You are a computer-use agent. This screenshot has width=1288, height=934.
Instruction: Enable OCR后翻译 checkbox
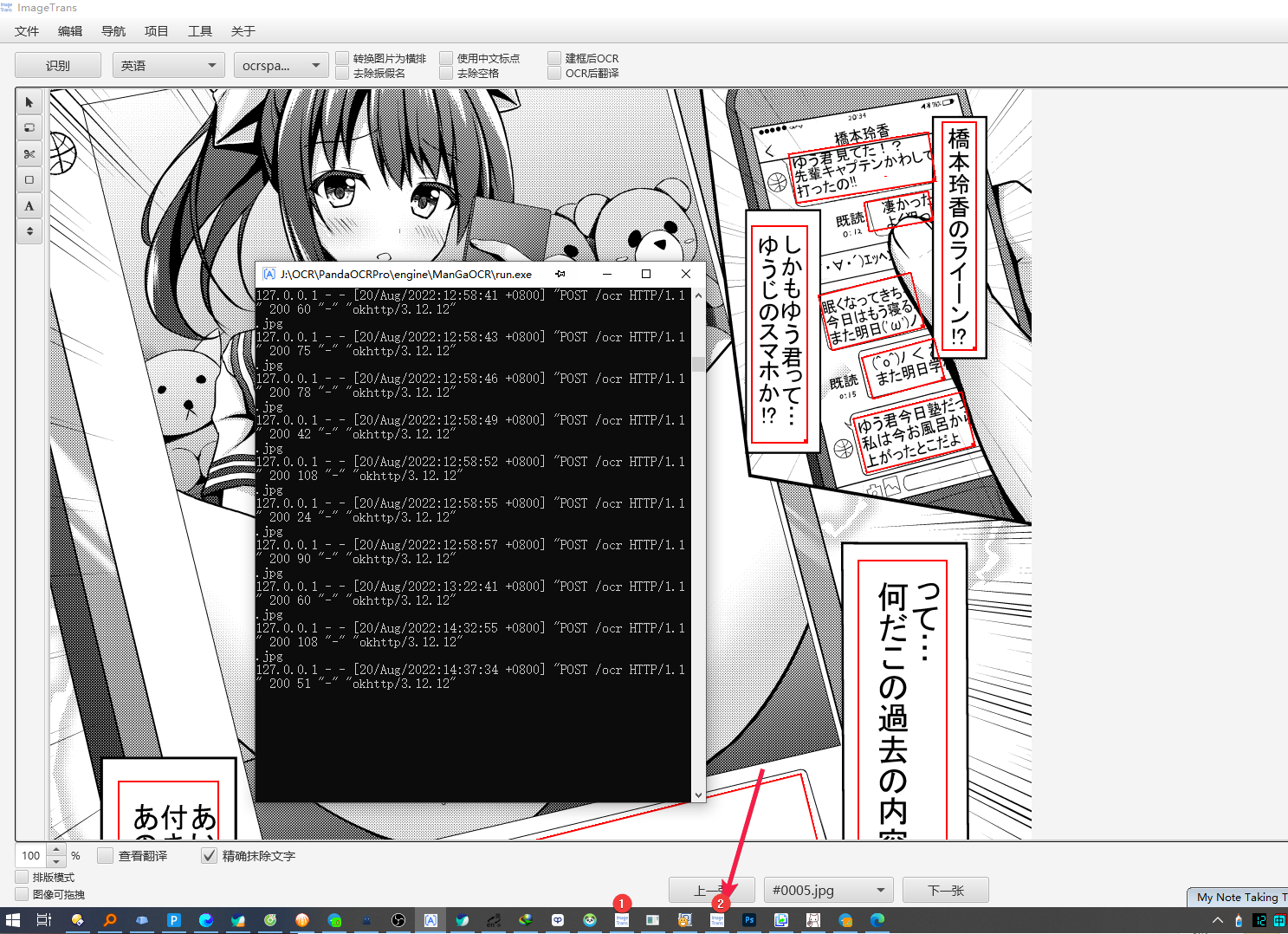click(554, 73)
